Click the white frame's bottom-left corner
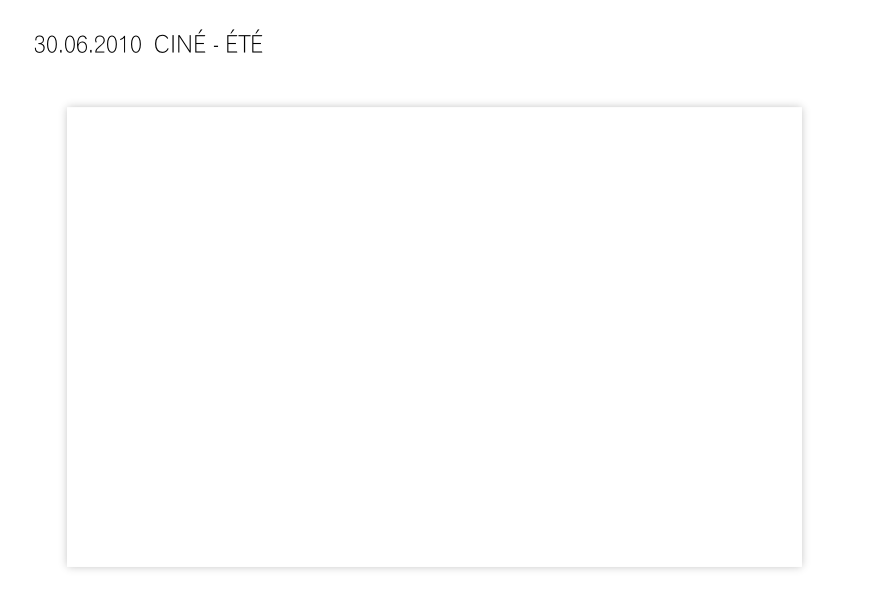Viewport: 870px width, 591px height. tap(68, 566)
